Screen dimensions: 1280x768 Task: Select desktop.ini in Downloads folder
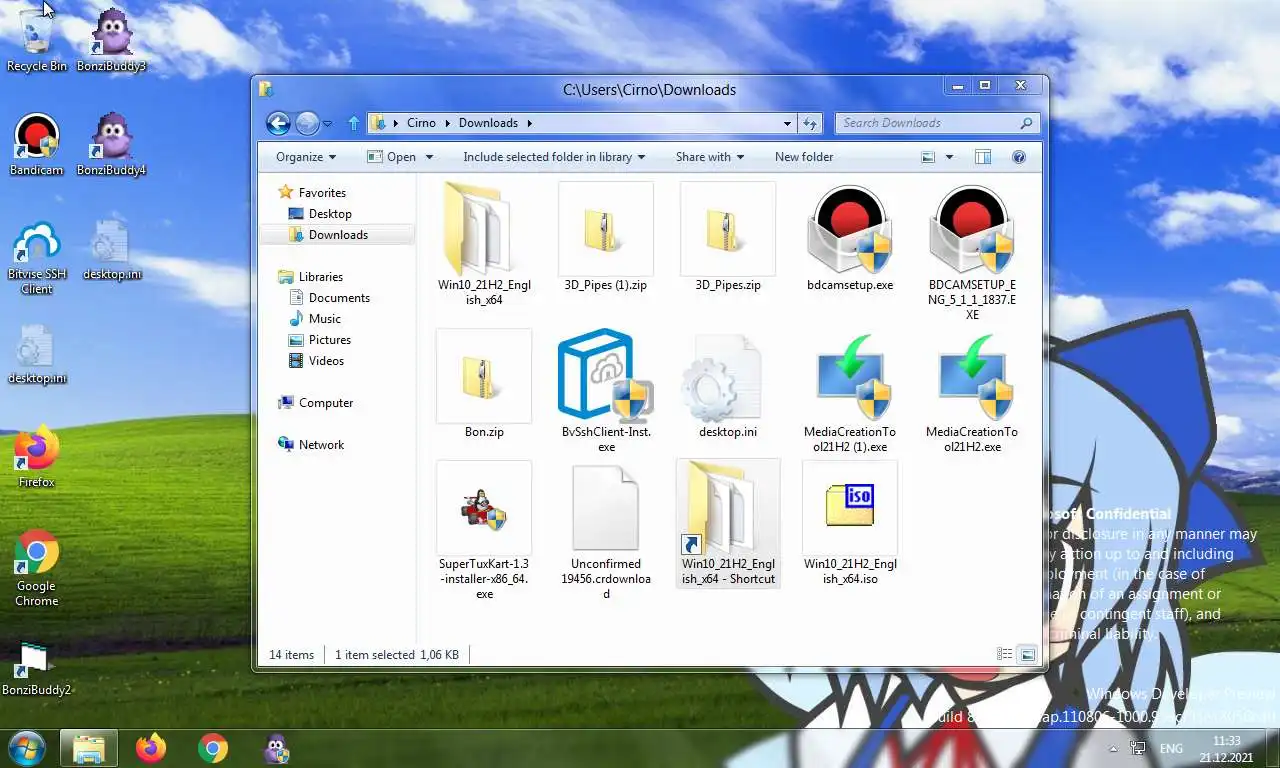(x=728, y=385)
